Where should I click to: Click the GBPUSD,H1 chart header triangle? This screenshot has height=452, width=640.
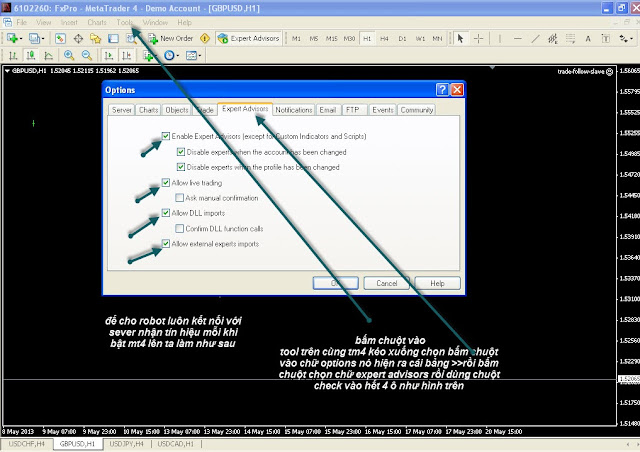[7, 71]
